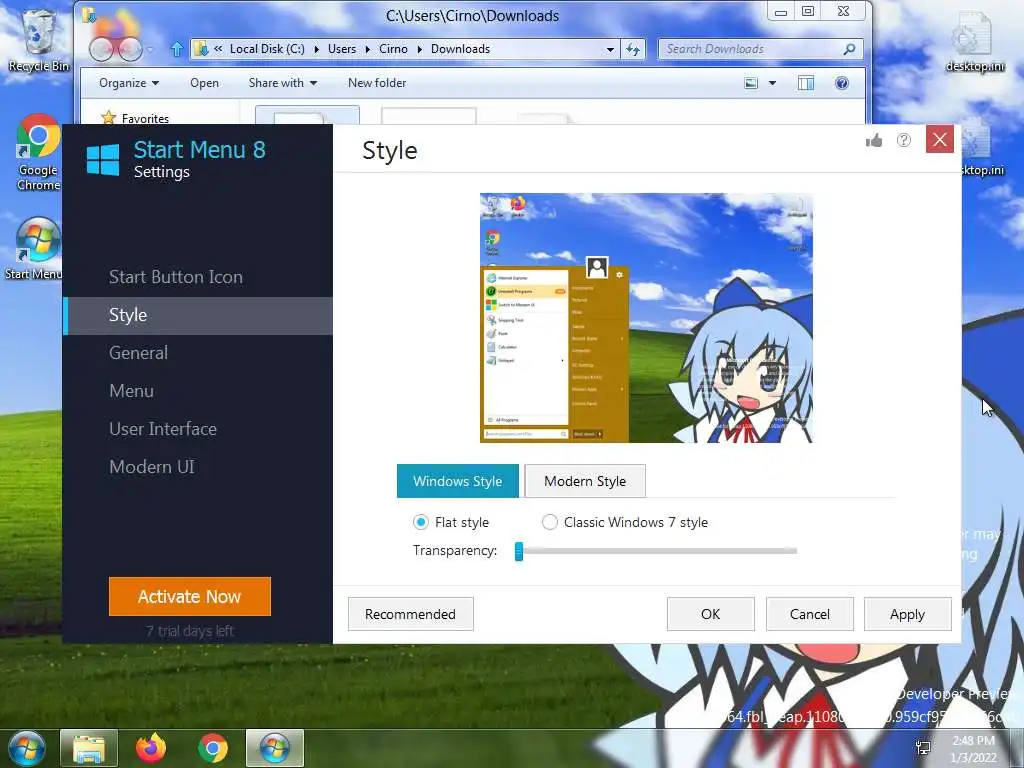
Task: Toggle the preview pane icon in Explorer
Action: click(x=806, y=83)
